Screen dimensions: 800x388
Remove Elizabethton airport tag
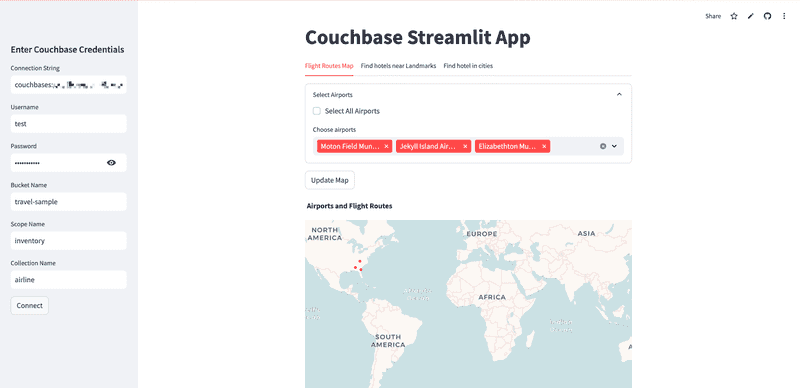point(544,147)
